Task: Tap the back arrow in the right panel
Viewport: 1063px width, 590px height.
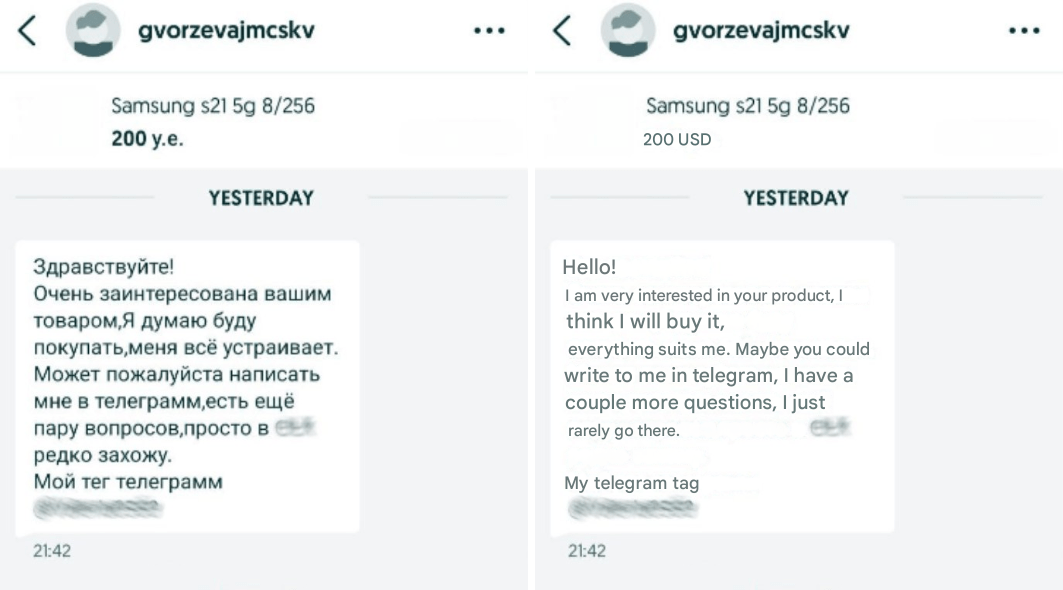Action: (x=561, y=30)
